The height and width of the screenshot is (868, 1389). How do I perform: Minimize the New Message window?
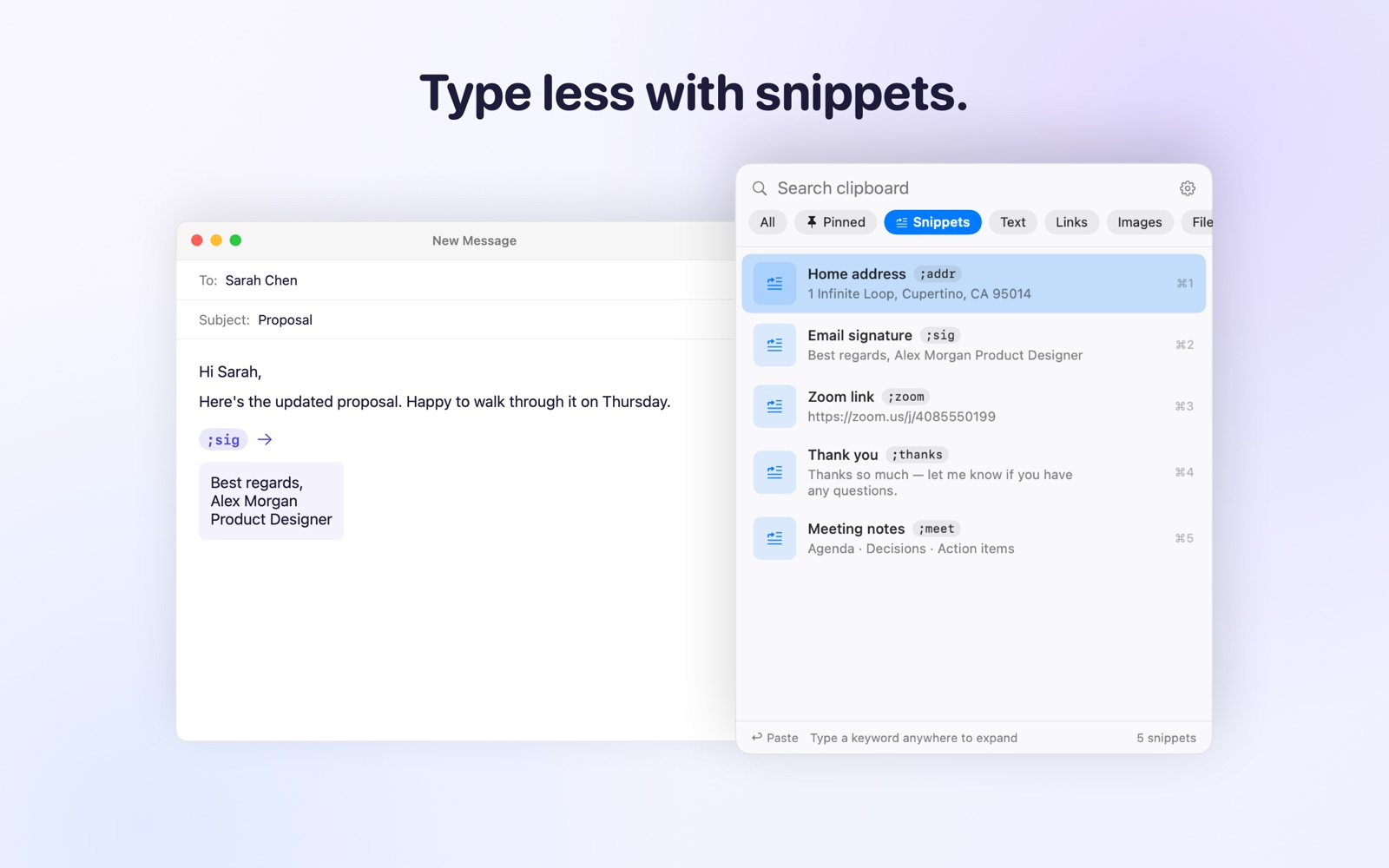click(x=216, y=240)
